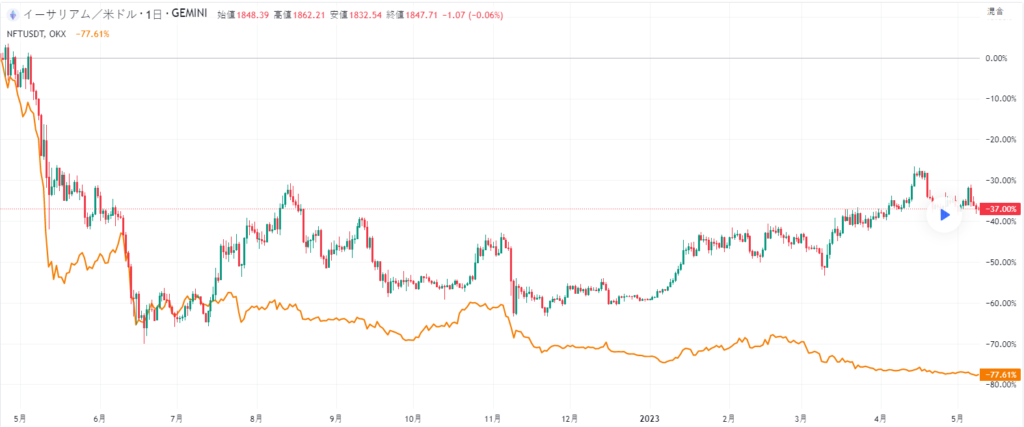The height and width of the screenshot is (427, 1024).
Task: Click the -50.00% level on price scale
Action: click(x=996, y=262)
